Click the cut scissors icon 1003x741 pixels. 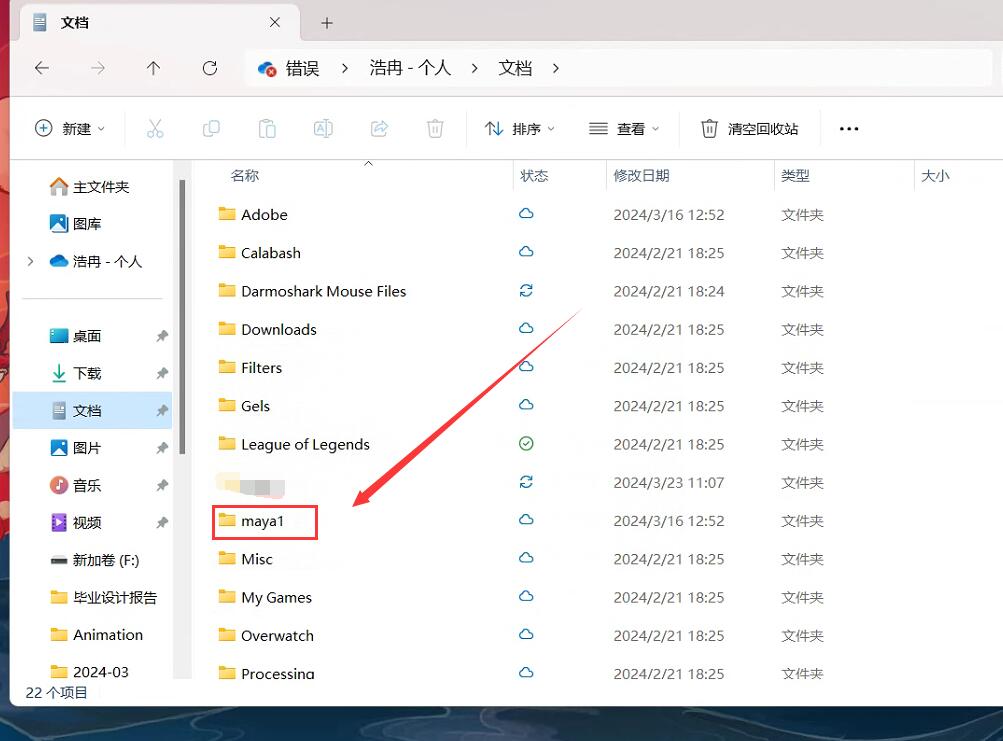click(154, 128)
